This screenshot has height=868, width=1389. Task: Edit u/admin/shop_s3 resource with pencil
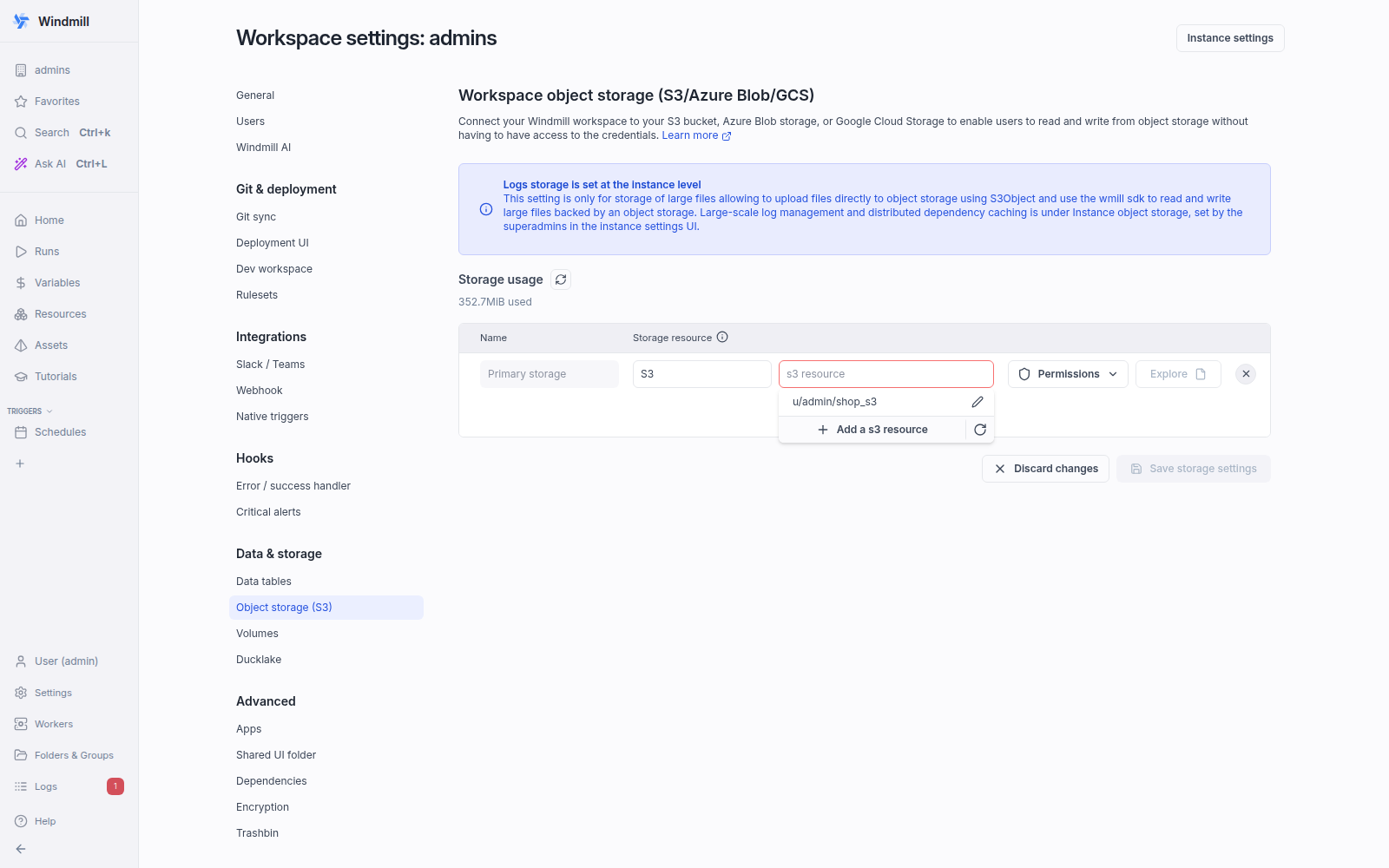coord(978,402)
